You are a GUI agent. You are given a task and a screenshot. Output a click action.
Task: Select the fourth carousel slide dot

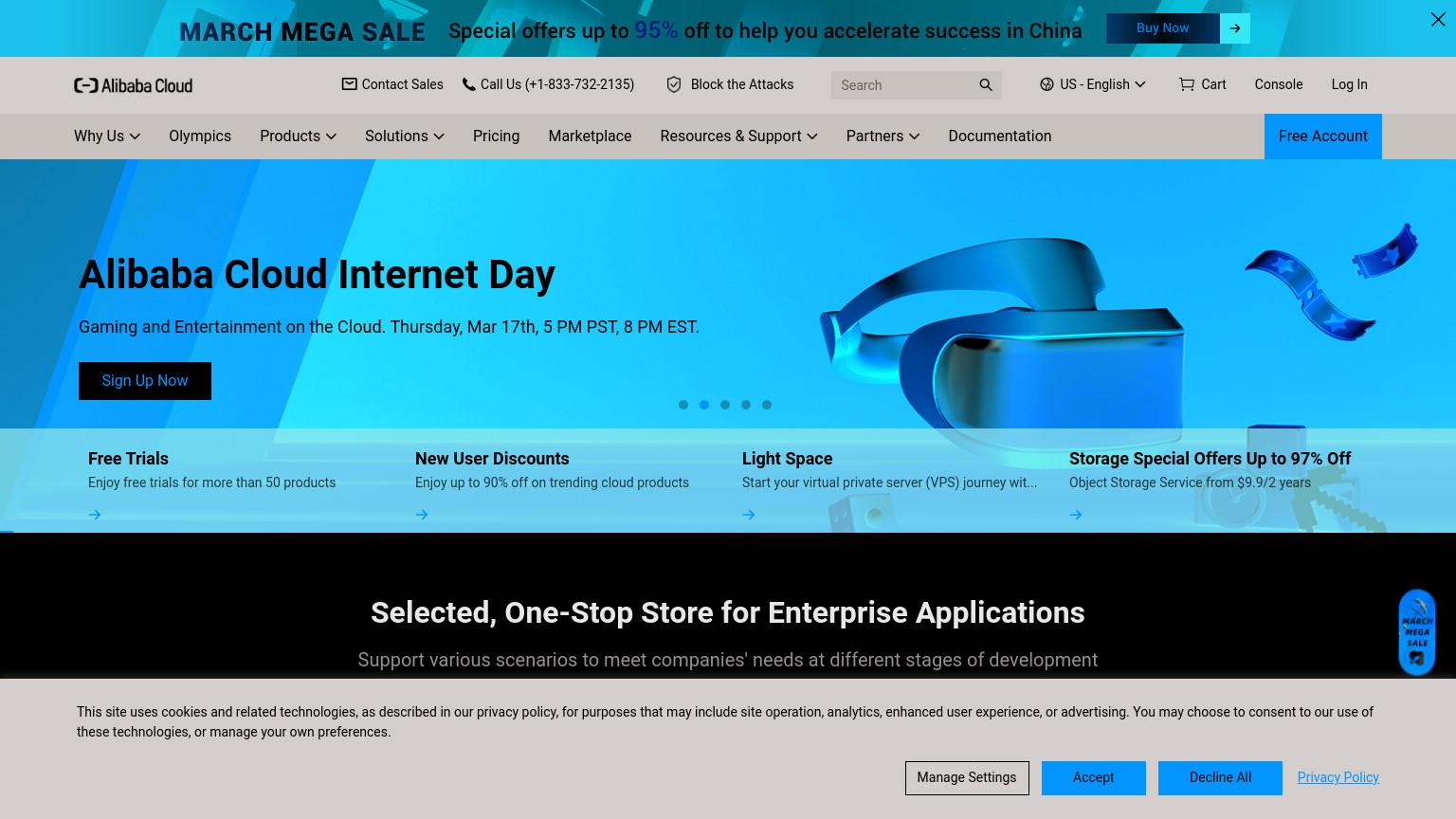coord(746,405)
